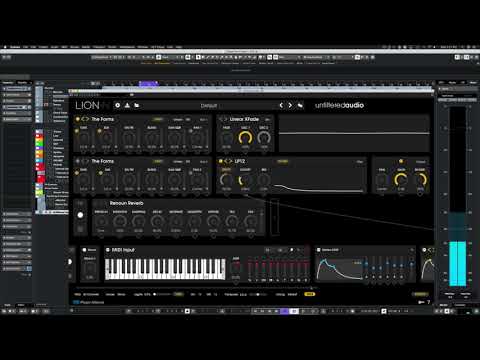Toggle the Macro module checkbox
Screen dimensions: 480x360
[x=84, y=250]
